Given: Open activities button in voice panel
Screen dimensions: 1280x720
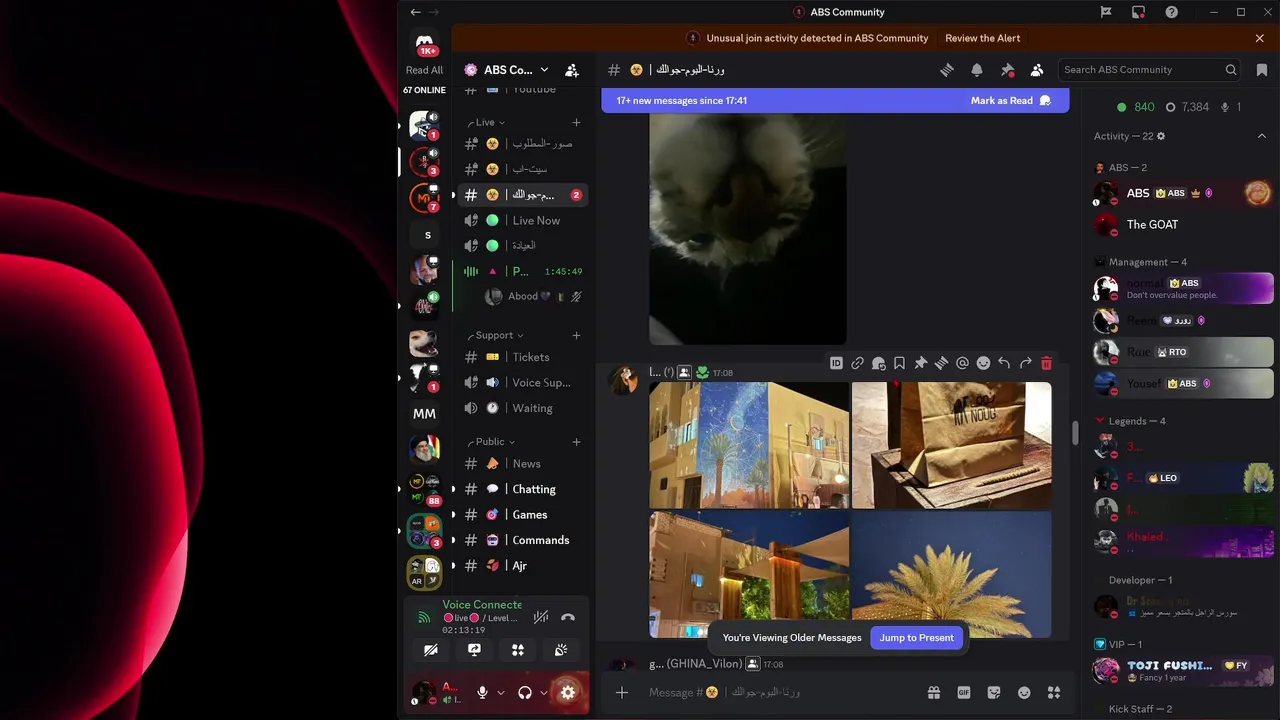Looking at the screenshot, I should pos(518,650).
